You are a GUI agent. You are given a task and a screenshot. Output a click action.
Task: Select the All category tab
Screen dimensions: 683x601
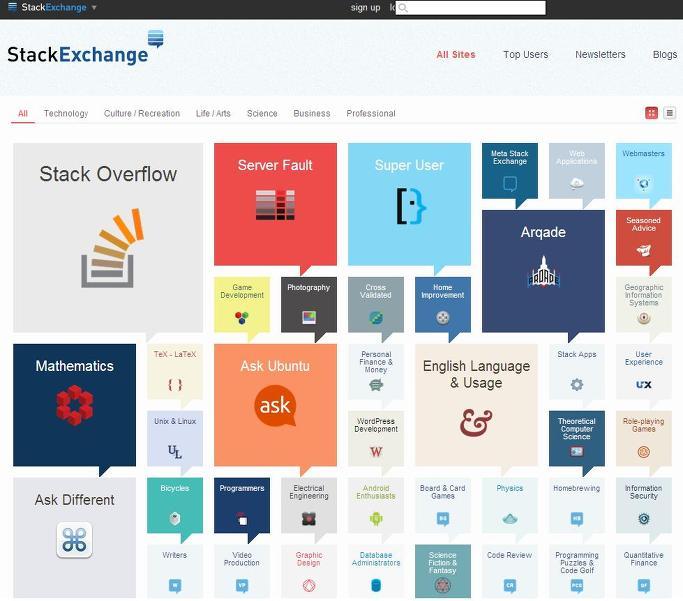click(x=23, y=114)
